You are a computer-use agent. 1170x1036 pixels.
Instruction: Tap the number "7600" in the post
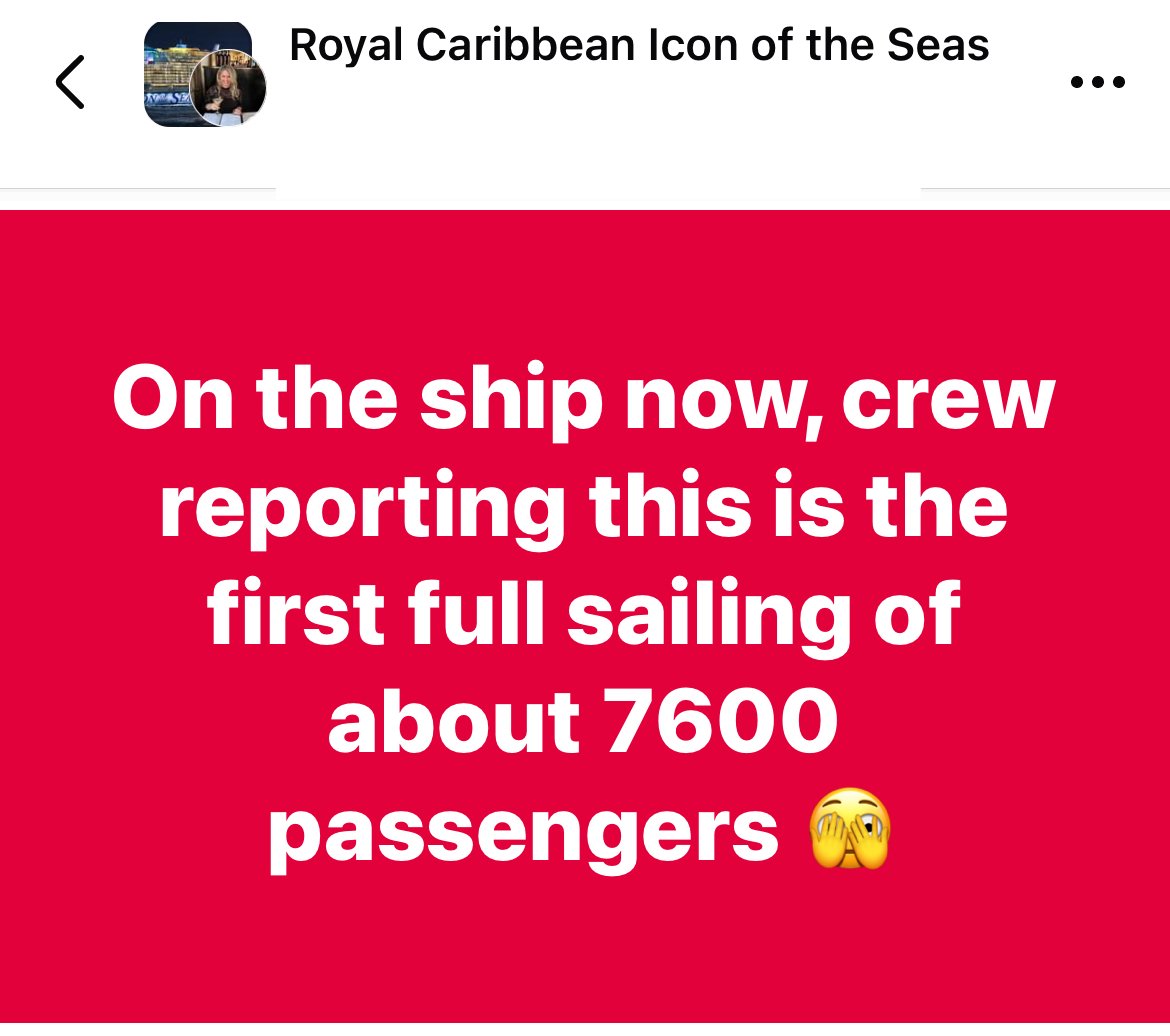tap(722, 721)
